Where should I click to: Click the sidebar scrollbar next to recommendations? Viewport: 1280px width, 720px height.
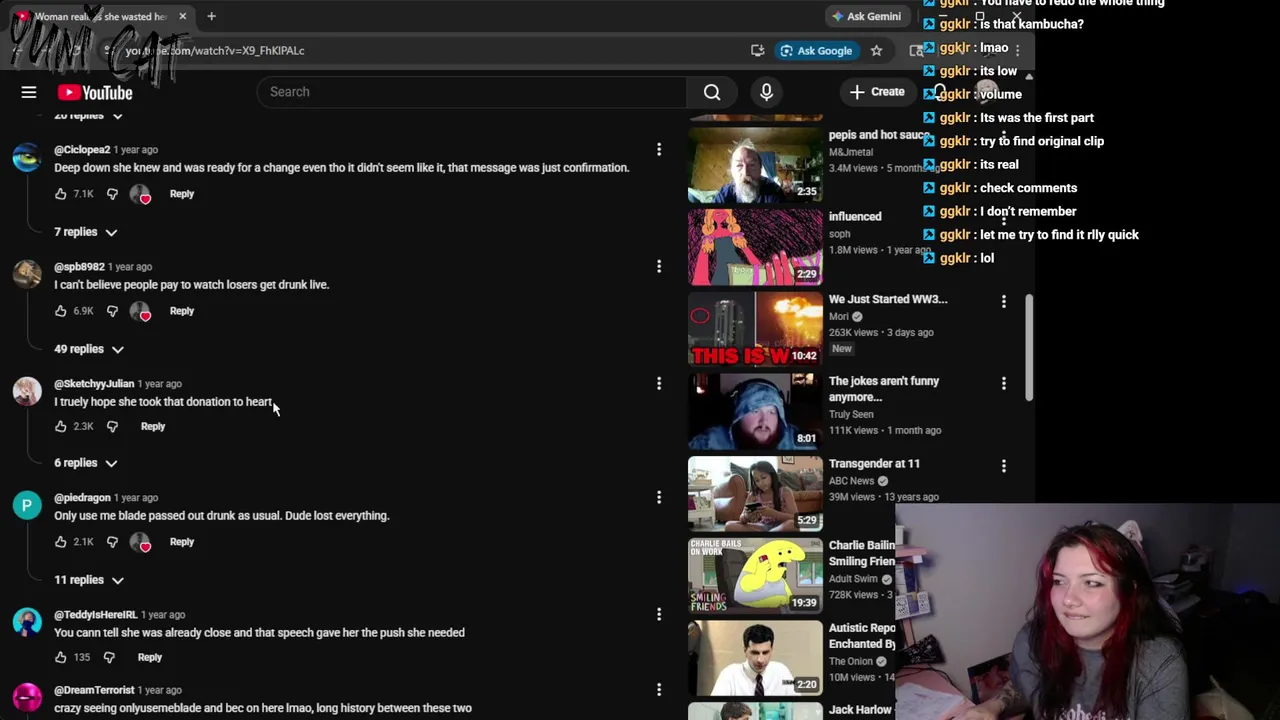(x=1028, y=348)
